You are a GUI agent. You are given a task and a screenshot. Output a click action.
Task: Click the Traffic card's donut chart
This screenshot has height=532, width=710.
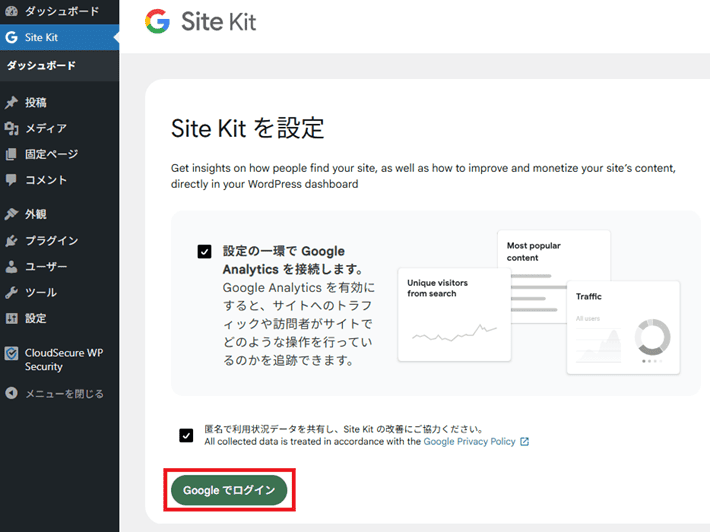652,337
